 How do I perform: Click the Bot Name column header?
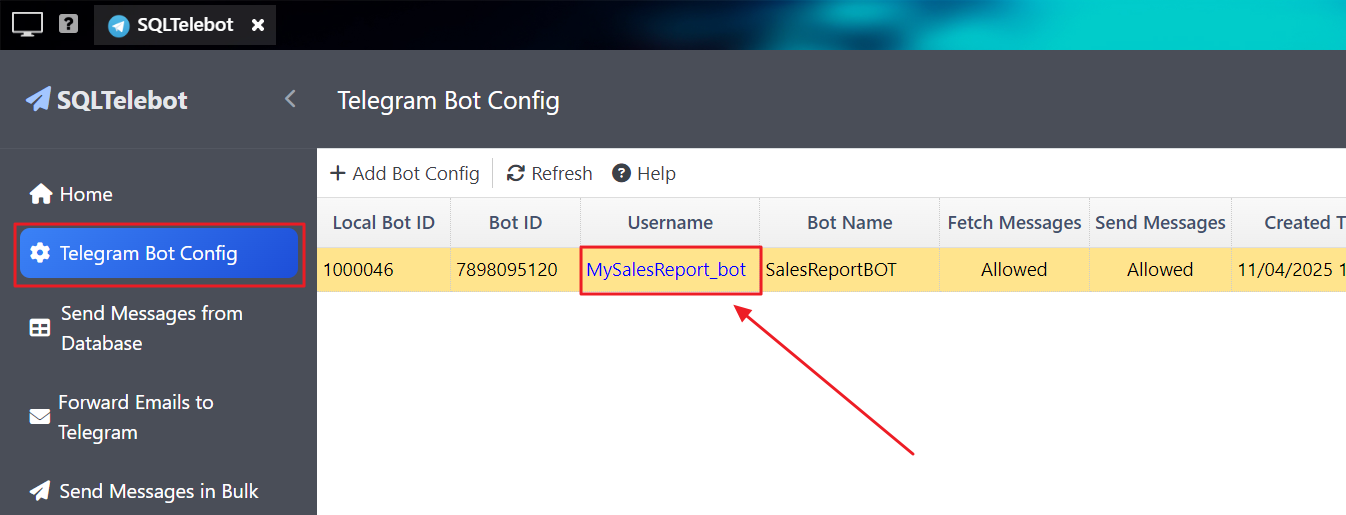coord(849,223)
